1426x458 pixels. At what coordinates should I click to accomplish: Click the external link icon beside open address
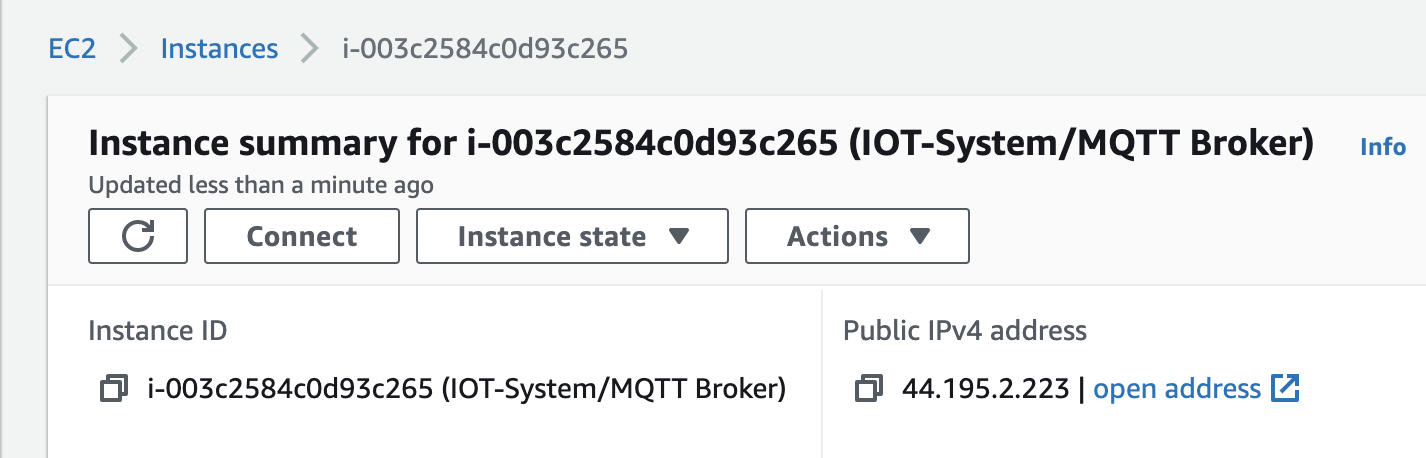click(1284, 388)
